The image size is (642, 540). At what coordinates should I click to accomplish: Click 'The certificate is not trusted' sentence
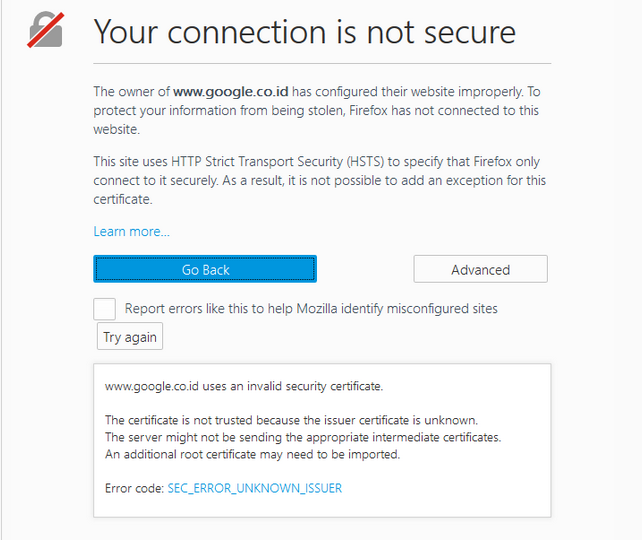click(291, 420)
